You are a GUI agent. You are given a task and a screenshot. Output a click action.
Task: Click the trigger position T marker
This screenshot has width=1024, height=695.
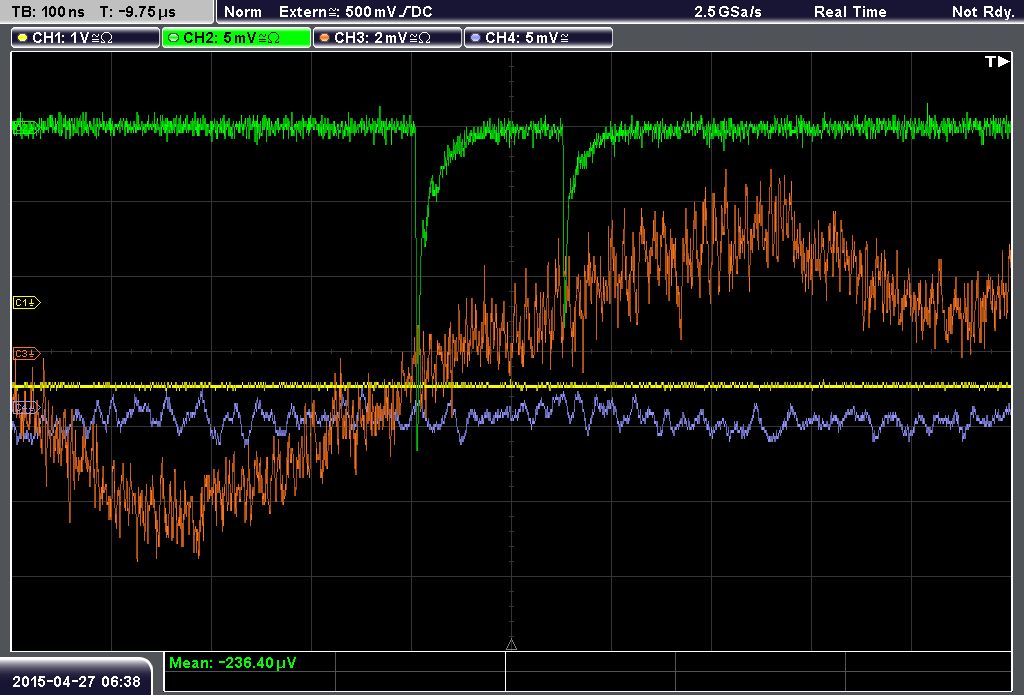pos(997,61)
